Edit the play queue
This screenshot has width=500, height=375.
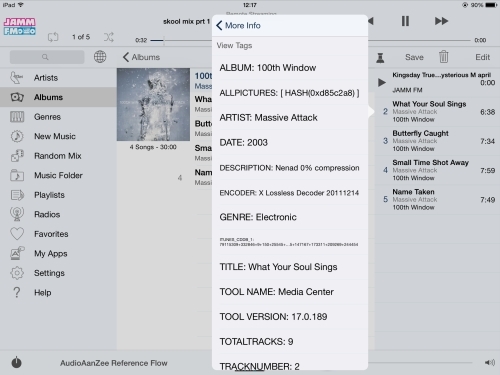(482, 57)
